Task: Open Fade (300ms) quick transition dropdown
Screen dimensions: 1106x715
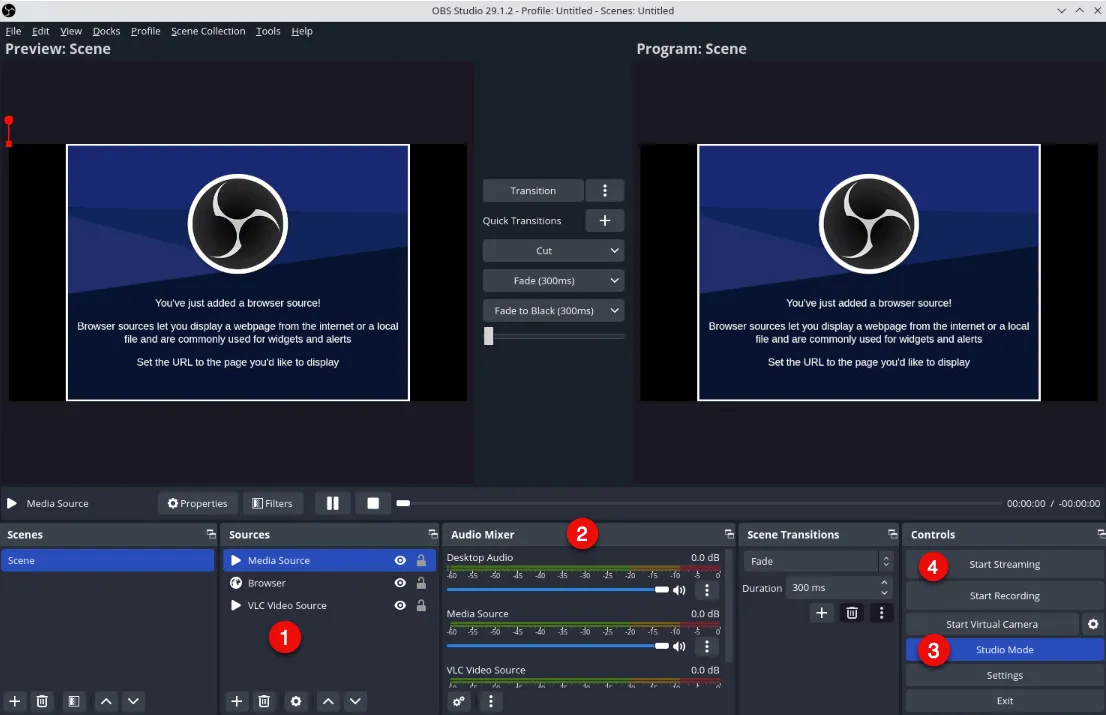Action: [x=553, y=281]
